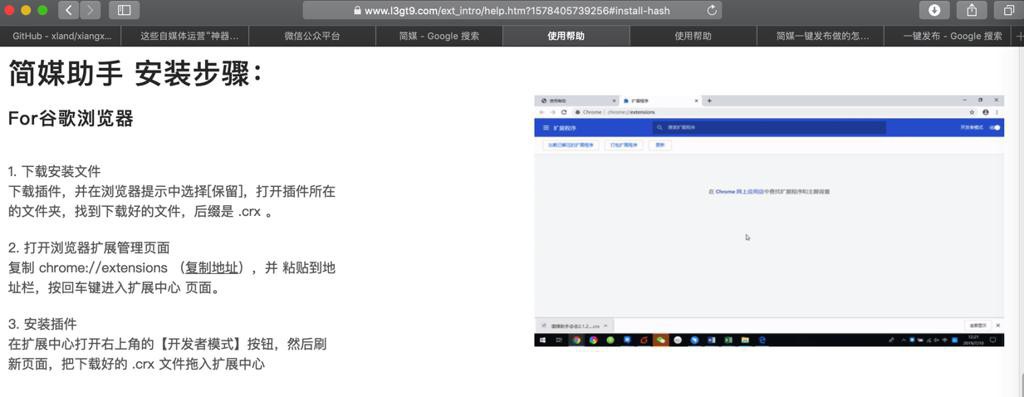Go back with the Safari back arrow
Viewport: 1024px width, 397px height.
pyautogui.click(x=69, y=10)
